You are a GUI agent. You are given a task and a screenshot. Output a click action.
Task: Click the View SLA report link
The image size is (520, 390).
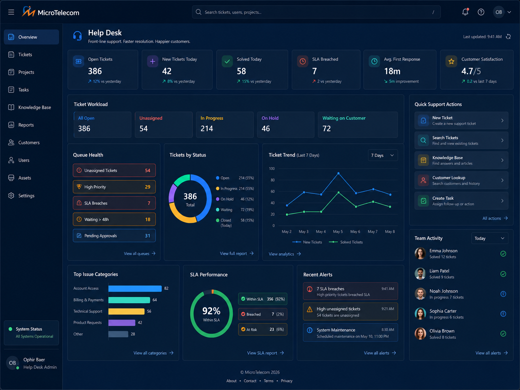coord(265,353)
